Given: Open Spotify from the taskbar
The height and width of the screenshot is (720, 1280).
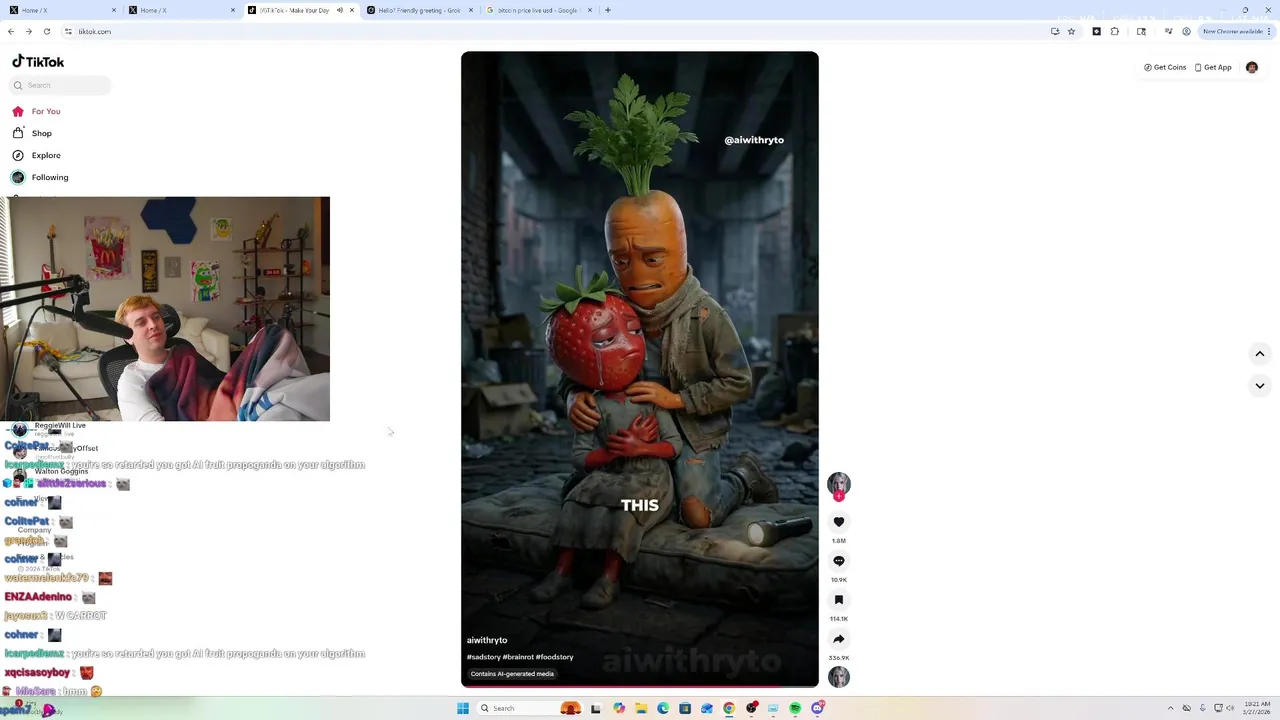Looking at the screenshot, I should click(795, 708).
